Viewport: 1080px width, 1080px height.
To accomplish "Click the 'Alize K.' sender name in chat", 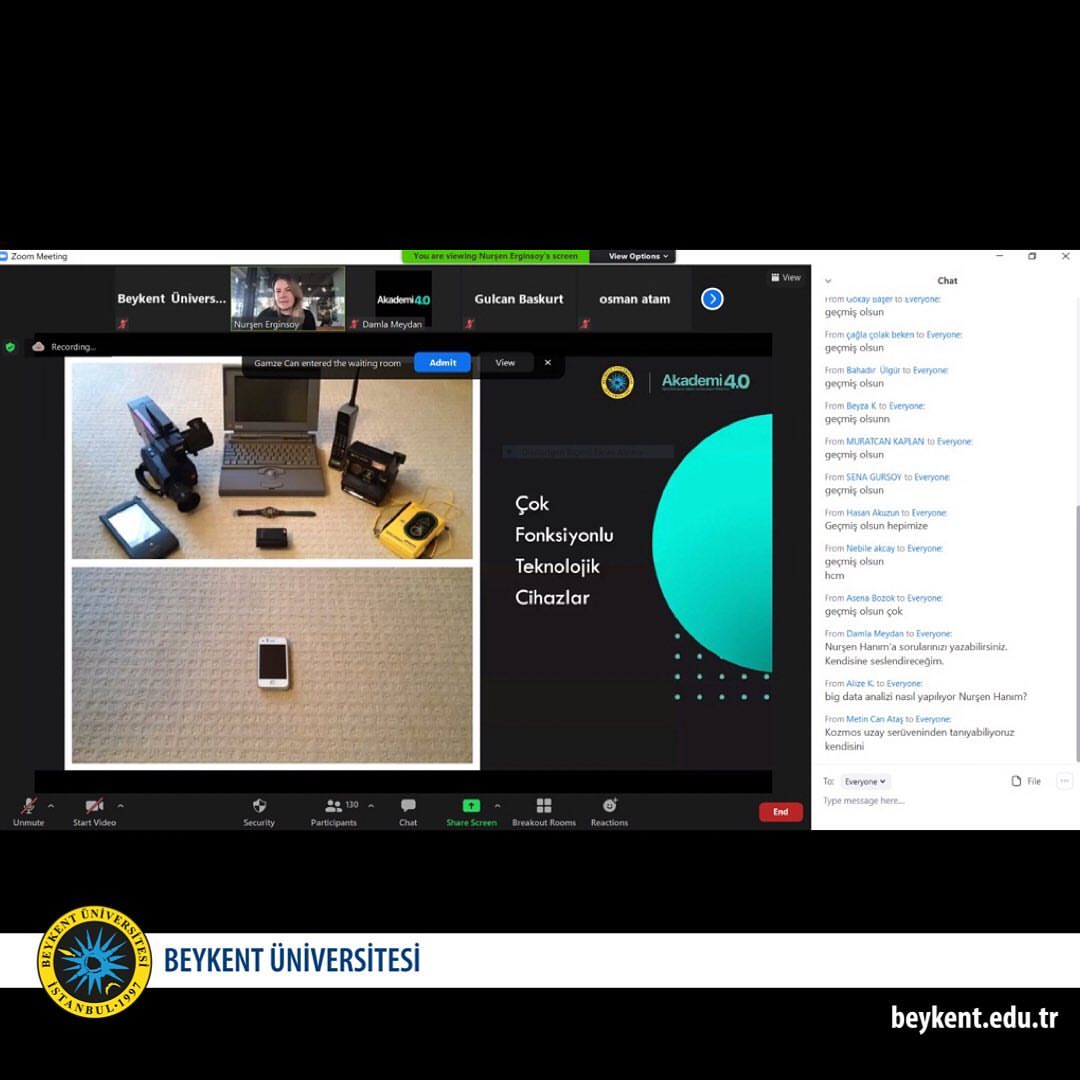I will pyautogui.click(x=860, y=683).
